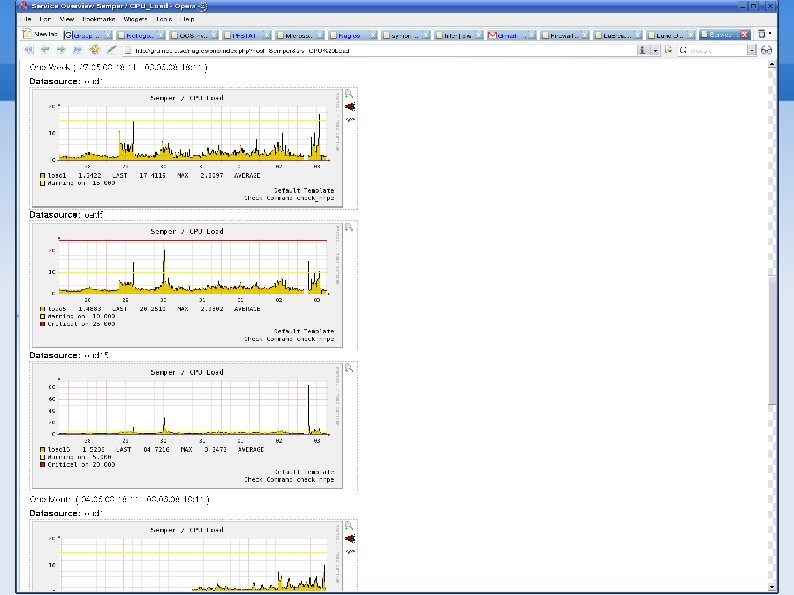Open the Widgets menu
794x595 pixels.
[x=135, y=19]
